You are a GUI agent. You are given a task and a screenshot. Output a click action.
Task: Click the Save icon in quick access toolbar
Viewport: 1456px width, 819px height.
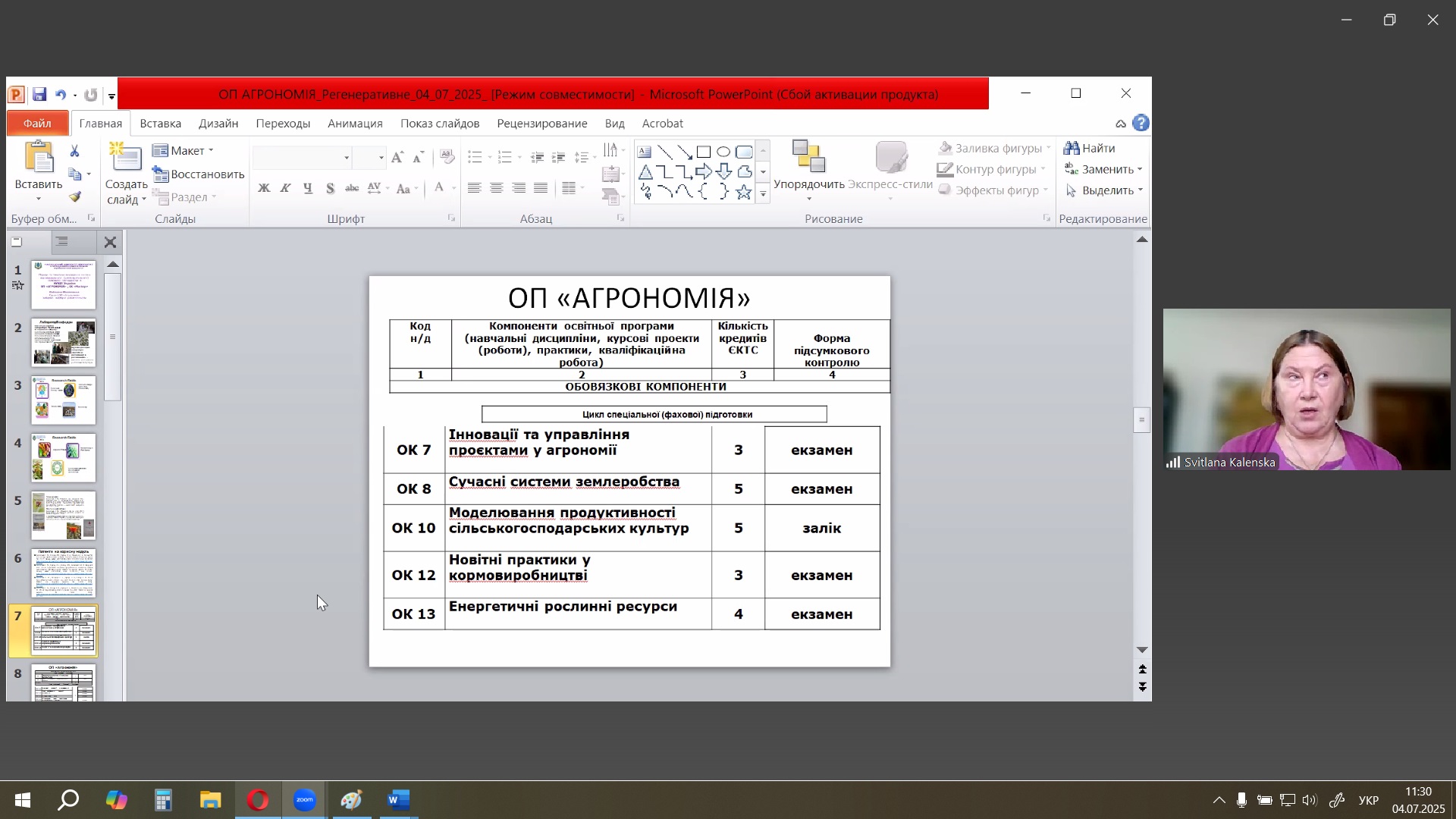coord(39,95)
